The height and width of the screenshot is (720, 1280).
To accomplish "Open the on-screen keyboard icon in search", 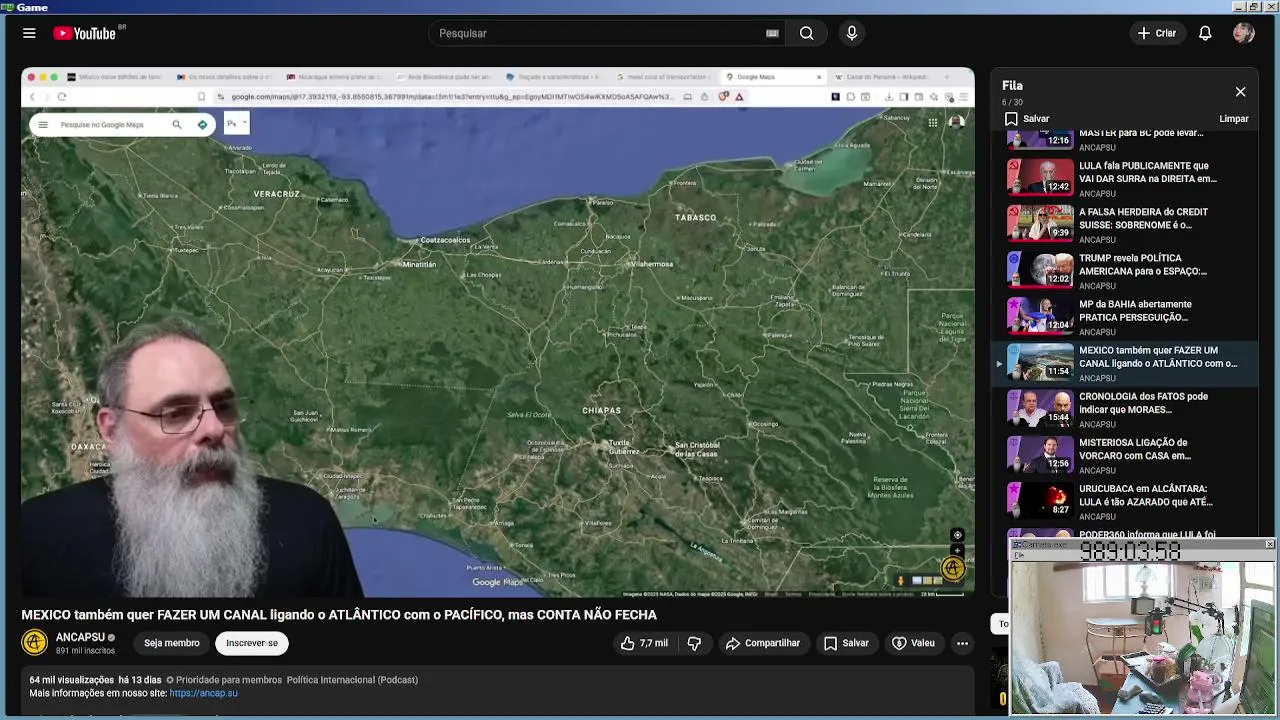I will click(772, 33).
